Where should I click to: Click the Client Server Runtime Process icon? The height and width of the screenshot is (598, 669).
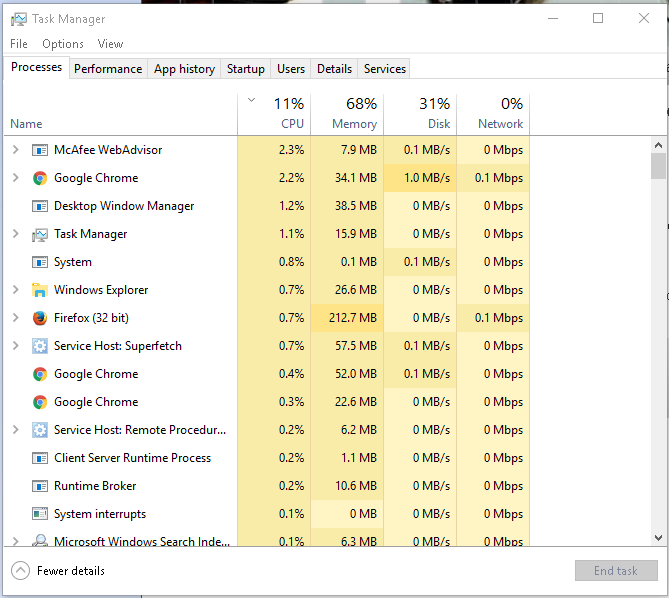(40, 458)
